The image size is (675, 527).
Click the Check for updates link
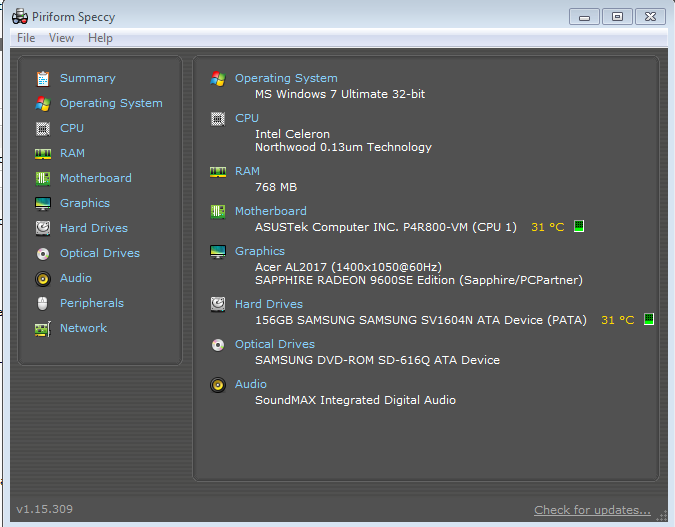[592, 510]
